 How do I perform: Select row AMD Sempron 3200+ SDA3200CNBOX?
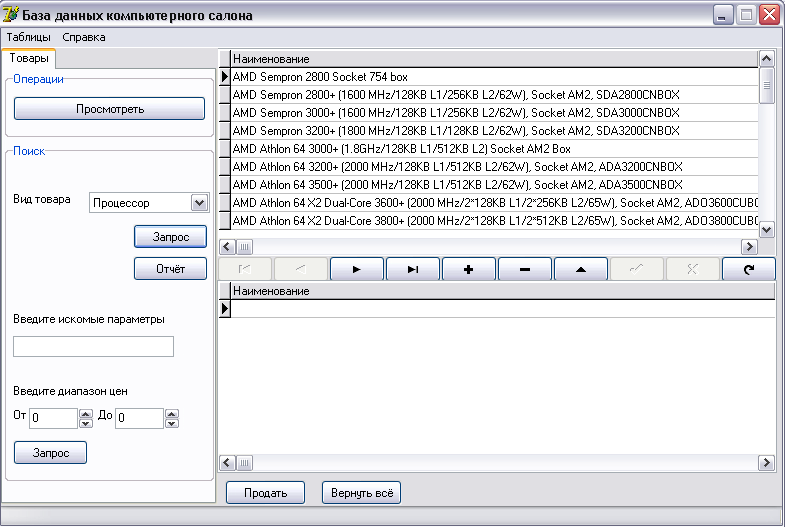pos(494,131)
